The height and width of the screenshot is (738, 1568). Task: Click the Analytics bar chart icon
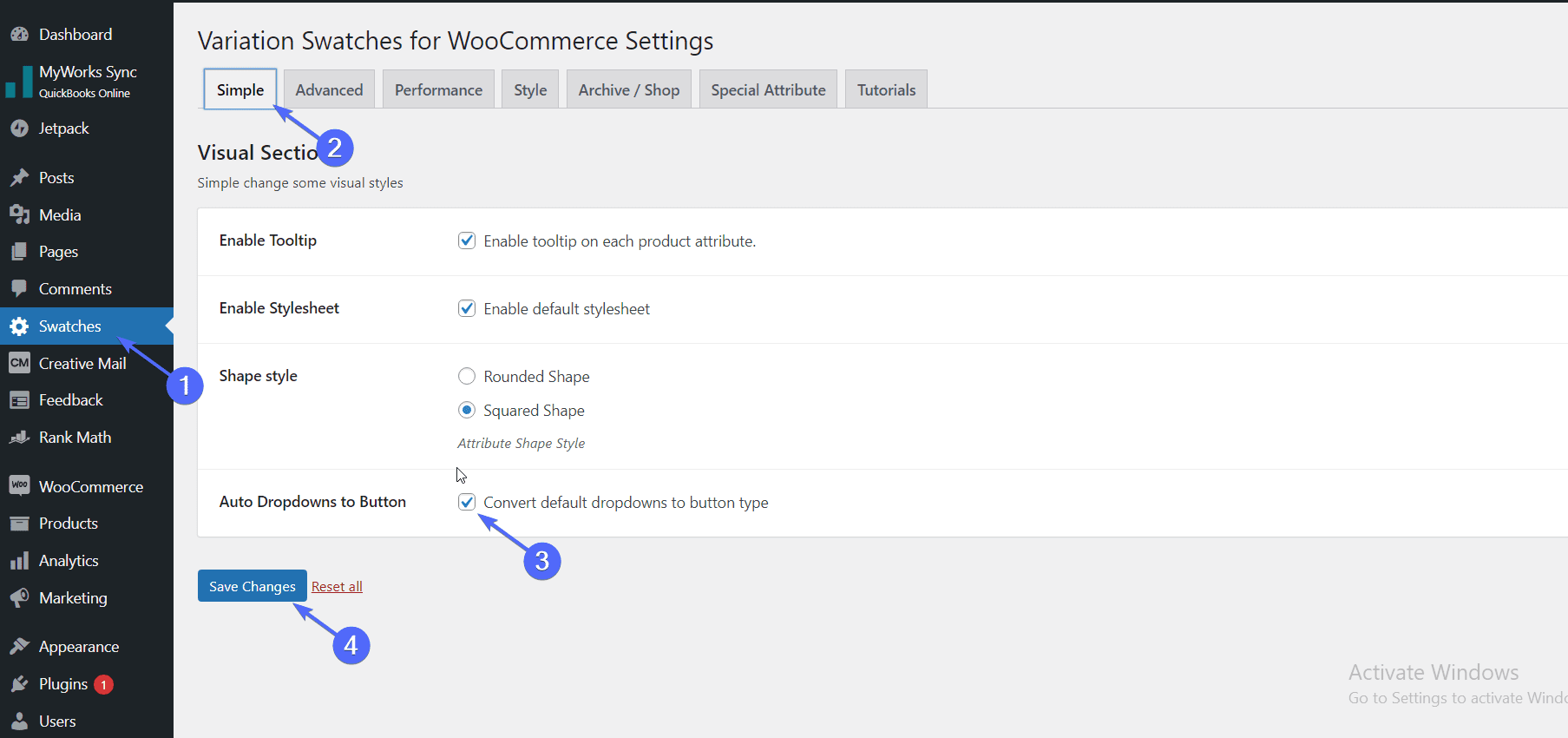click(19, 561)
